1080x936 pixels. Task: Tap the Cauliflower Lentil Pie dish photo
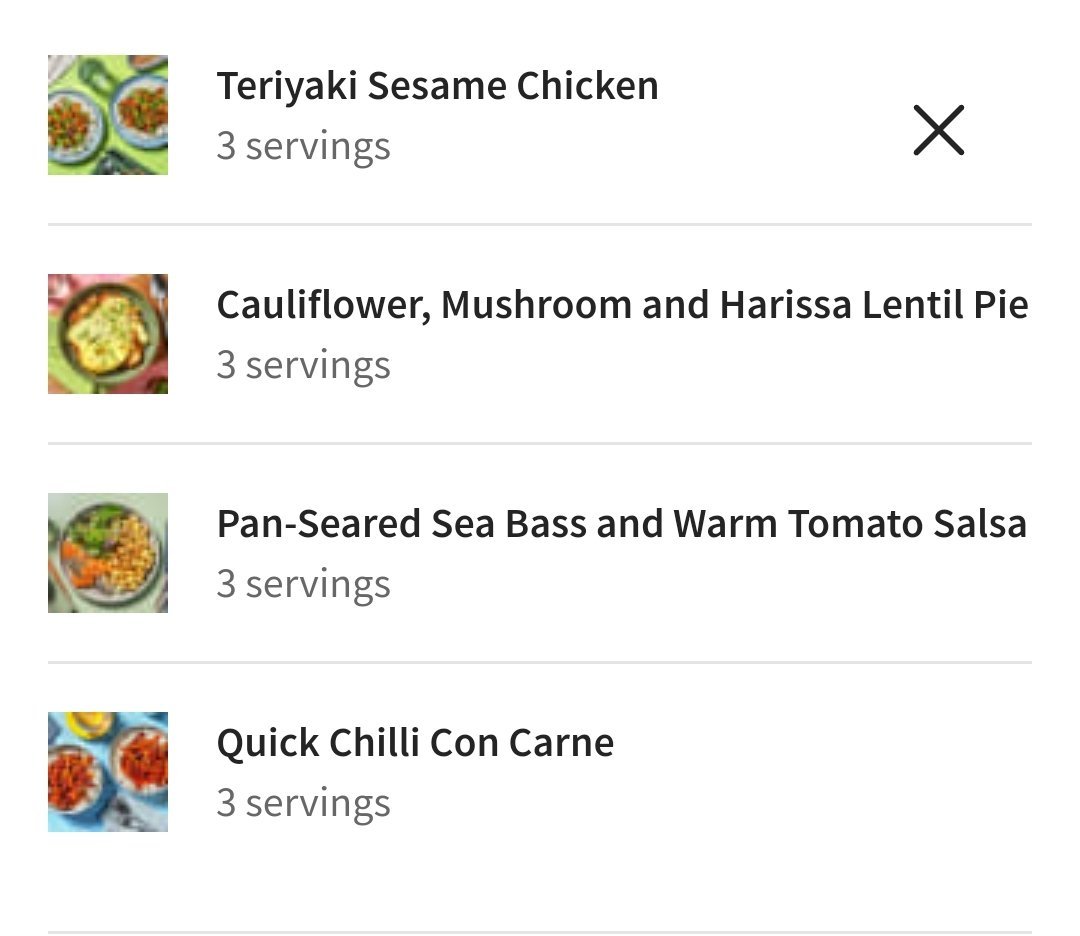pos(108,334)
